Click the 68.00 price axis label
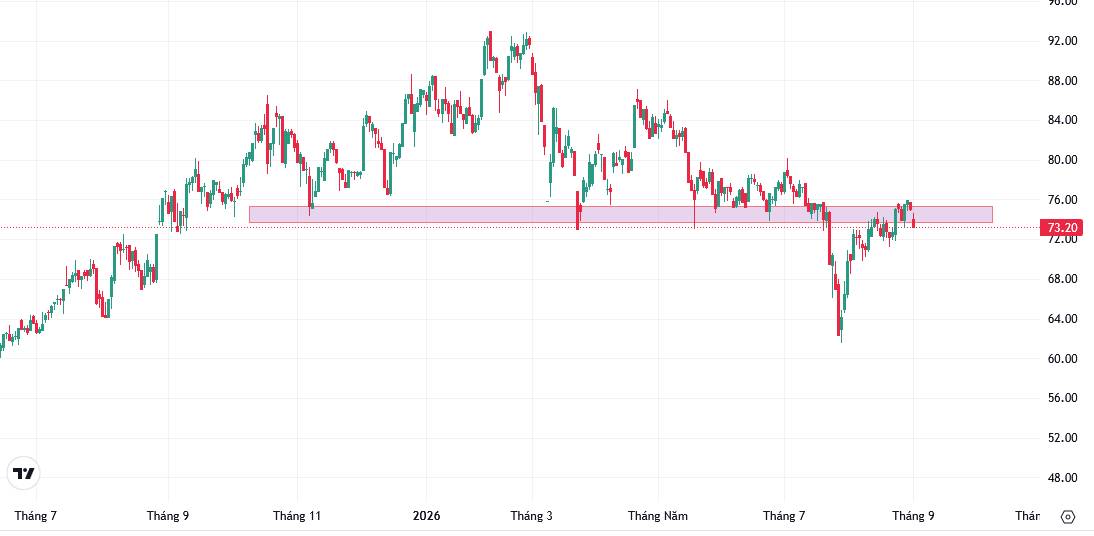The width and height of the screenshot is (1094, 536). [x=1063, y=279]
